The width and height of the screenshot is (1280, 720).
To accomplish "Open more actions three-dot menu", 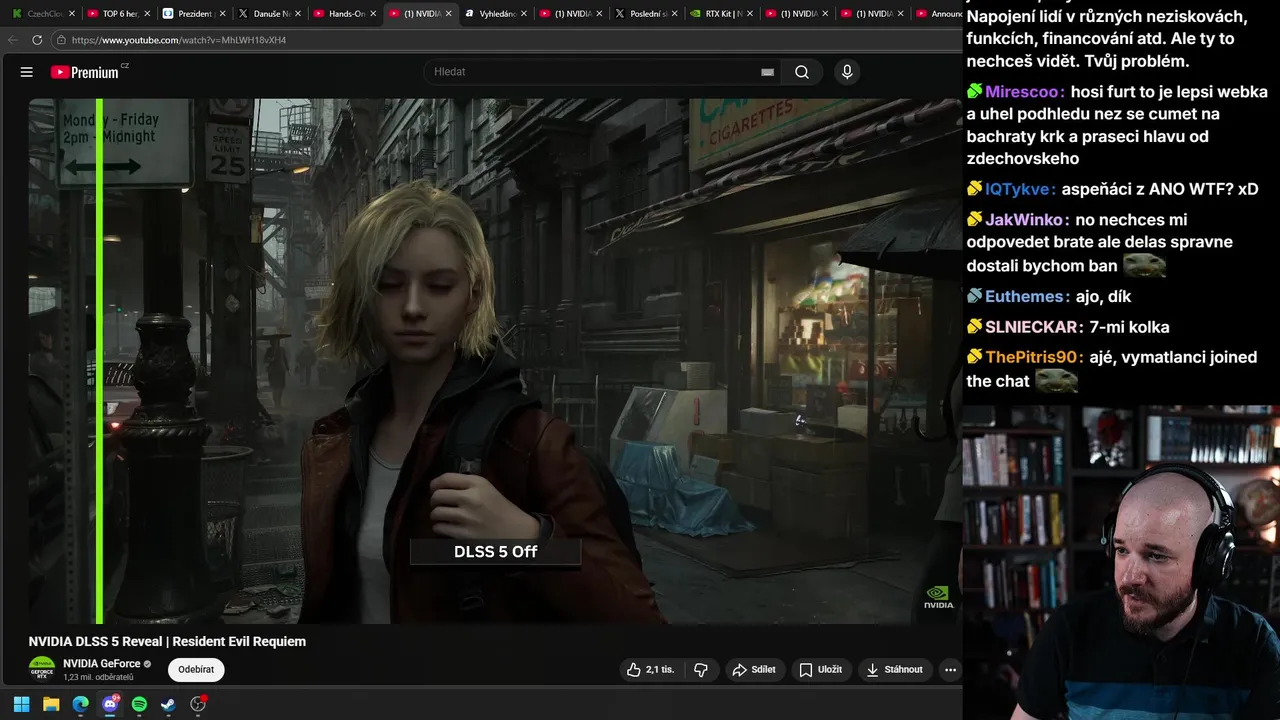I will (x=950, y=670).
